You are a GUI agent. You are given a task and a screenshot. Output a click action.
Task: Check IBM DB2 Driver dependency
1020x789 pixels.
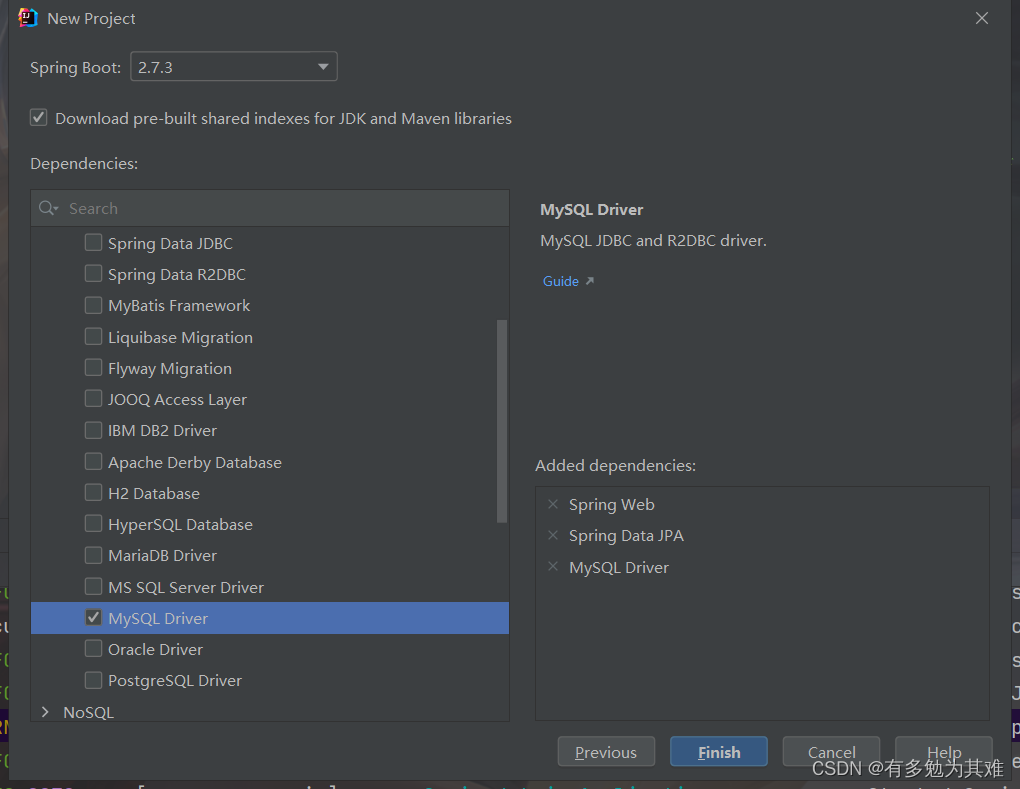click(93, 430)
